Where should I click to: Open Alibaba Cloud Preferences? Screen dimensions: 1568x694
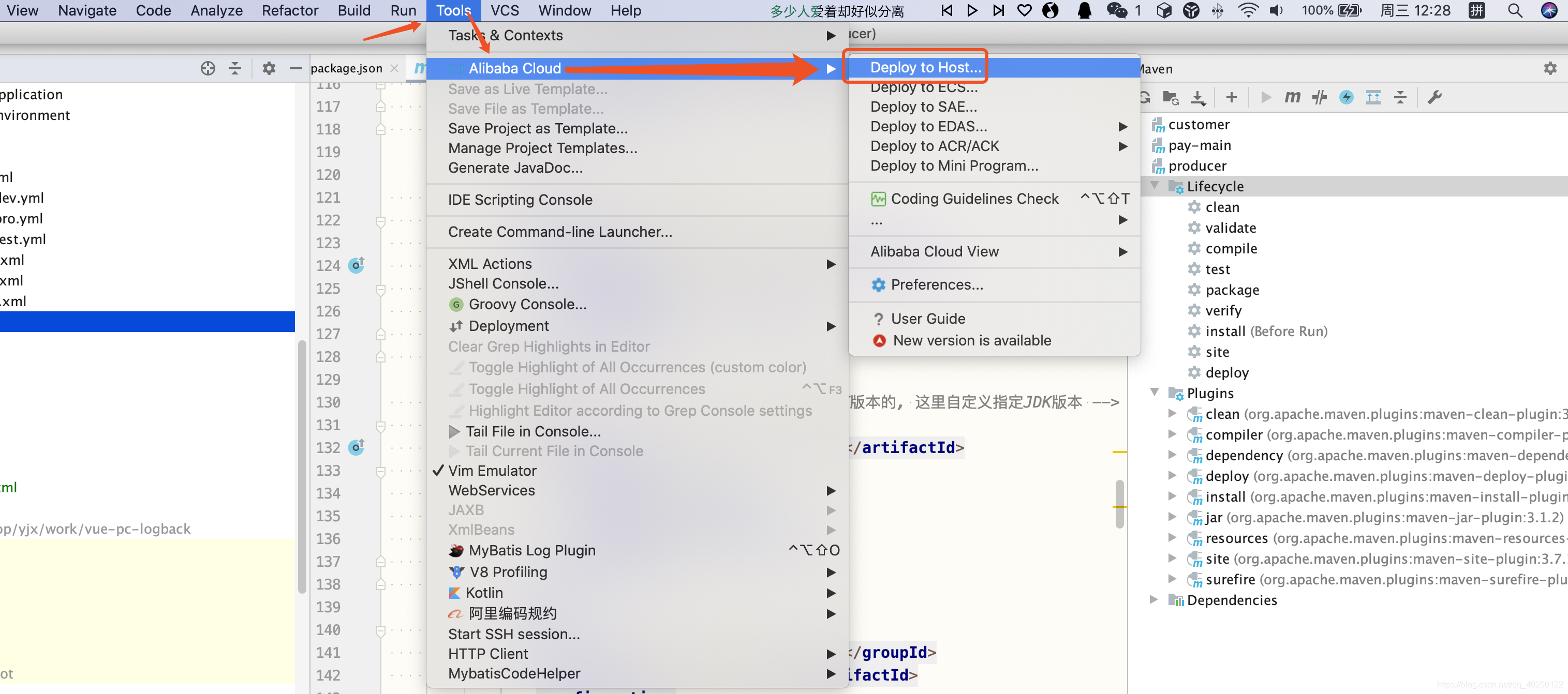(994, 284)
